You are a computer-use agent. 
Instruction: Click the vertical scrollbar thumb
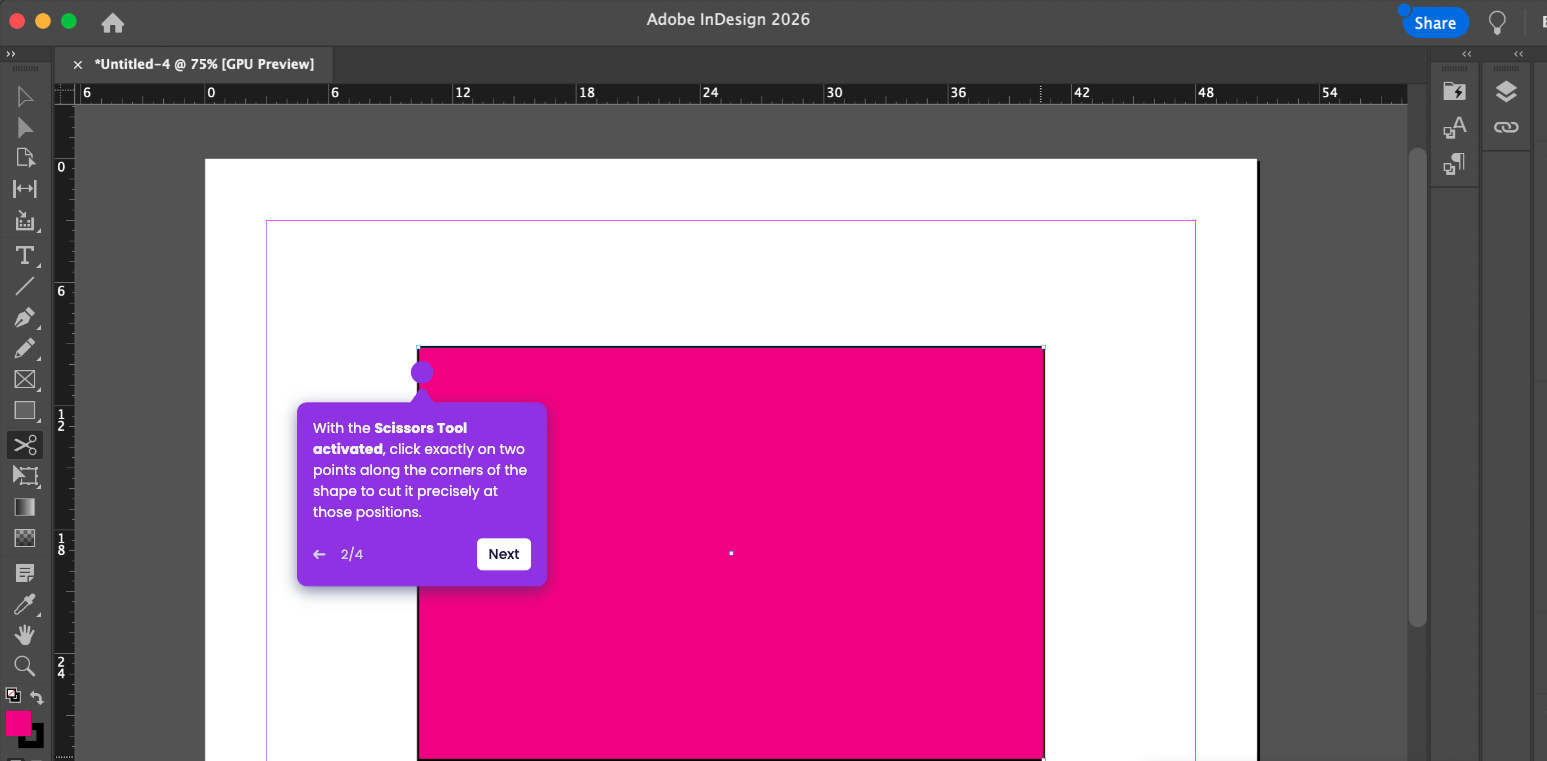coord(1417,387)
